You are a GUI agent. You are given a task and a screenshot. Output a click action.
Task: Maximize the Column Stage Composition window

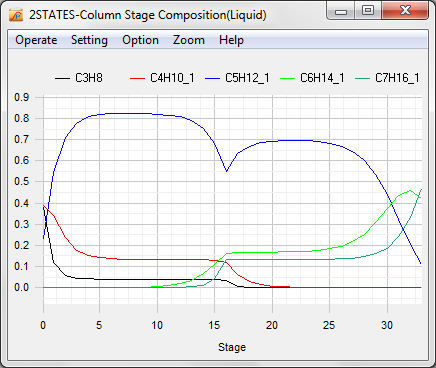tap(368, 11)
